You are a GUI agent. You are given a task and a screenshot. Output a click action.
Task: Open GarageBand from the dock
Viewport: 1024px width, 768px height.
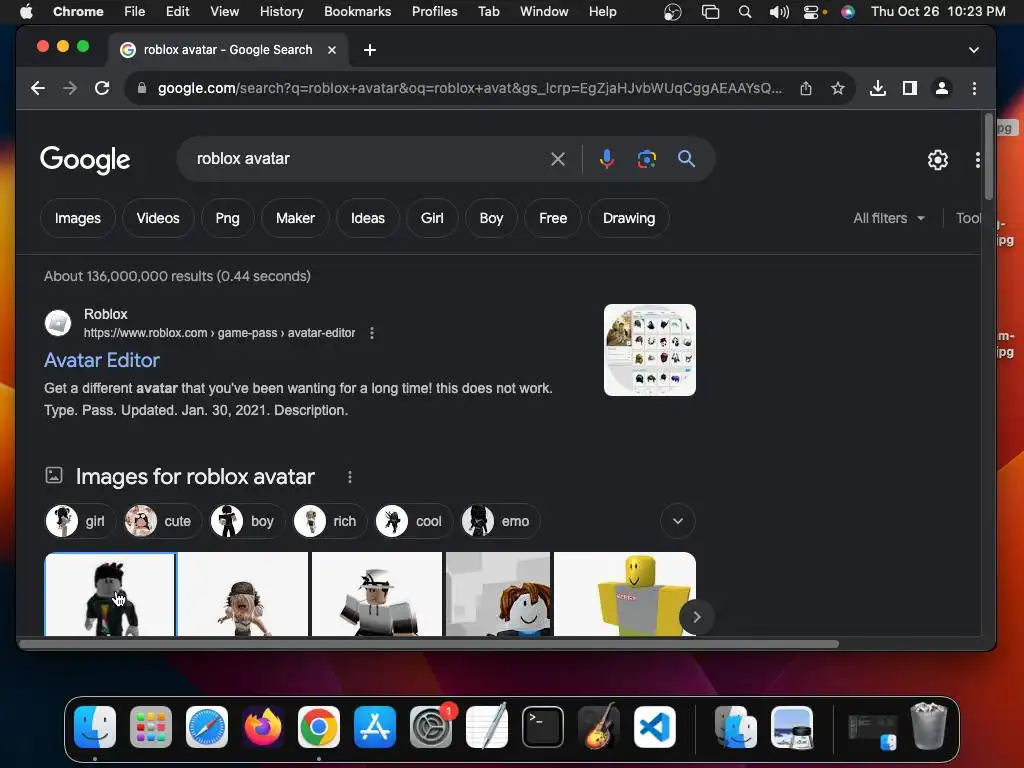tap(599, 727)
